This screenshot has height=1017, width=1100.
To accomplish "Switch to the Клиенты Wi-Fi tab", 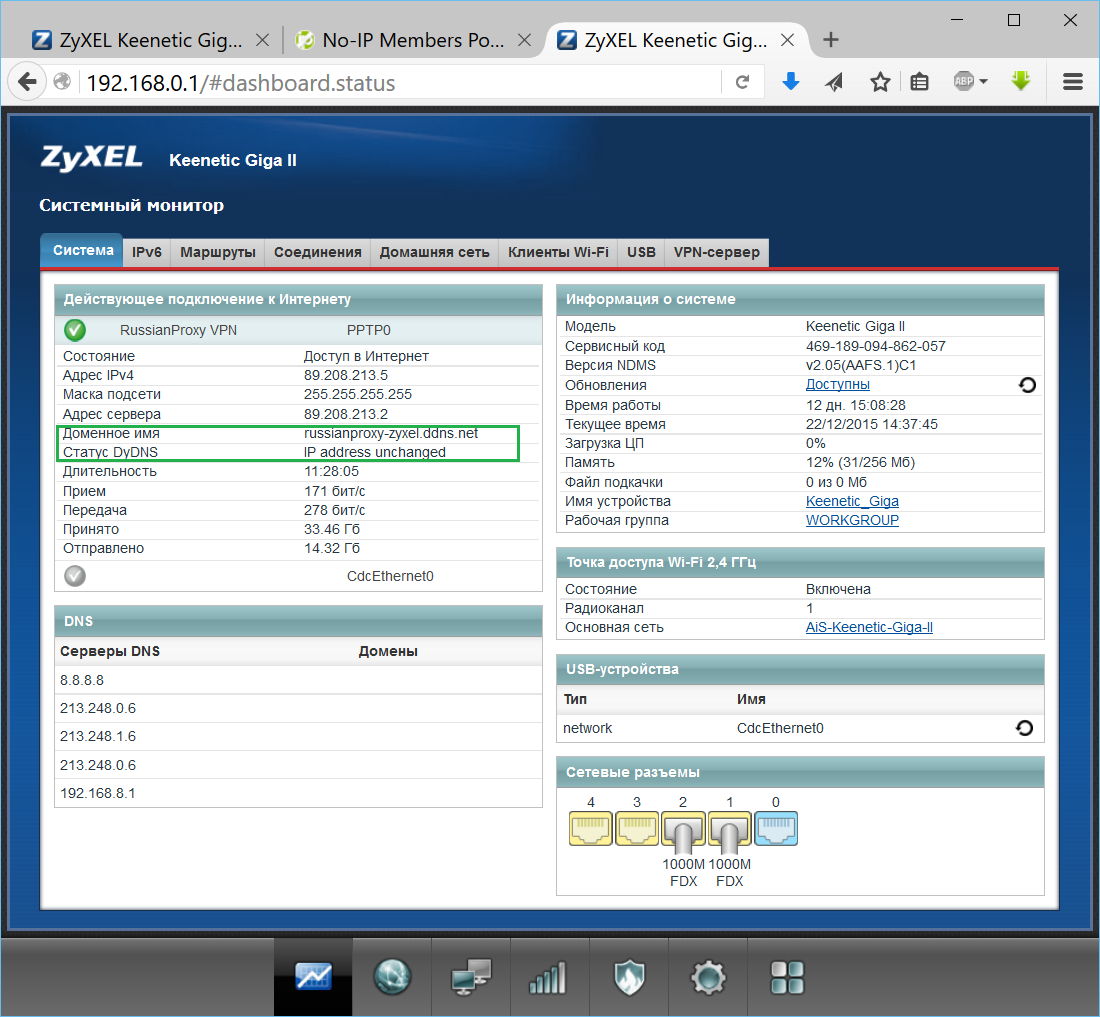I will click(x=558, y=252).
